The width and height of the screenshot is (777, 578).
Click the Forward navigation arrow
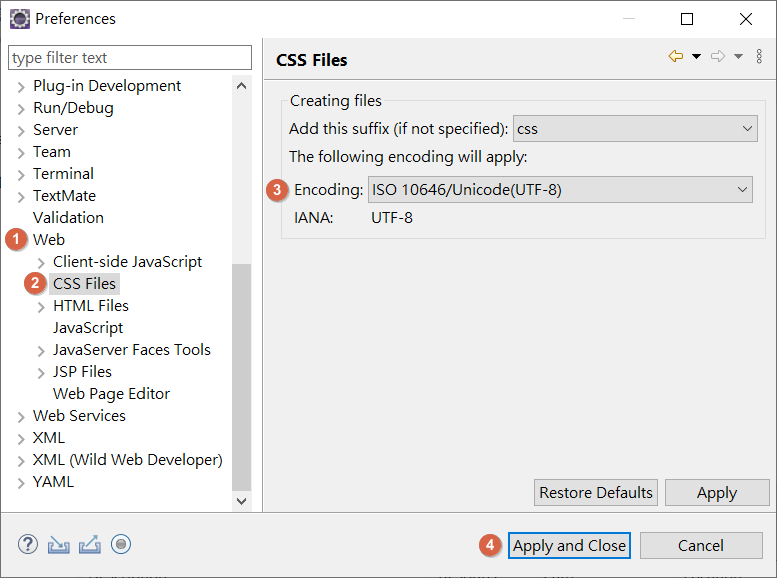click(x=718, y=57)
